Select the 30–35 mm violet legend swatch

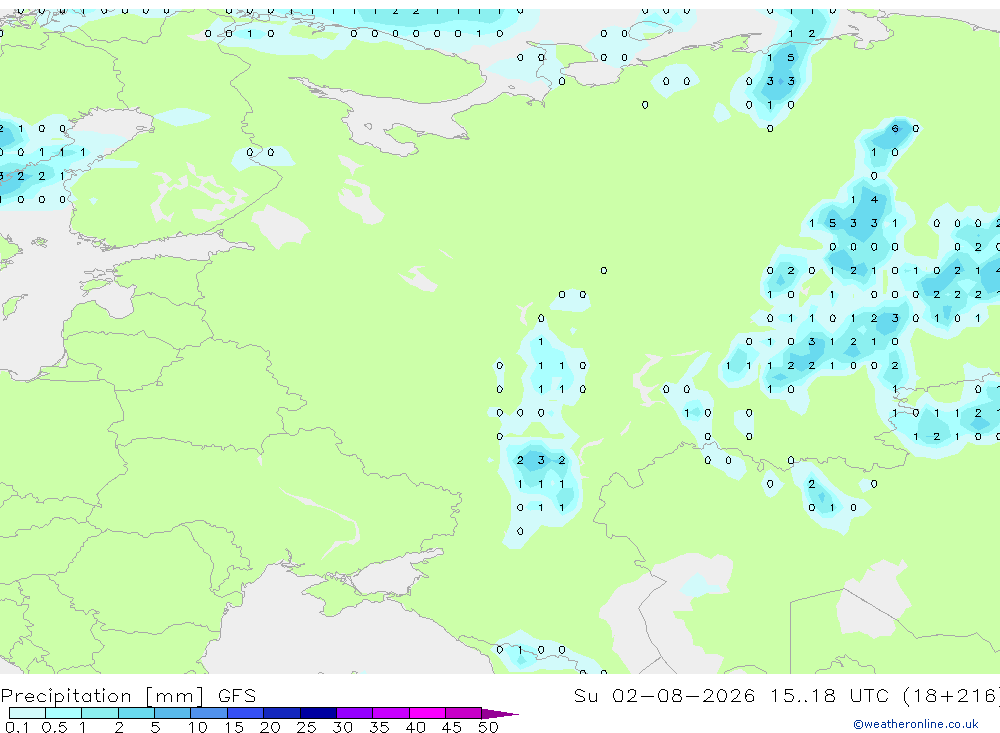pyautogui.click(x=355, y=713)
